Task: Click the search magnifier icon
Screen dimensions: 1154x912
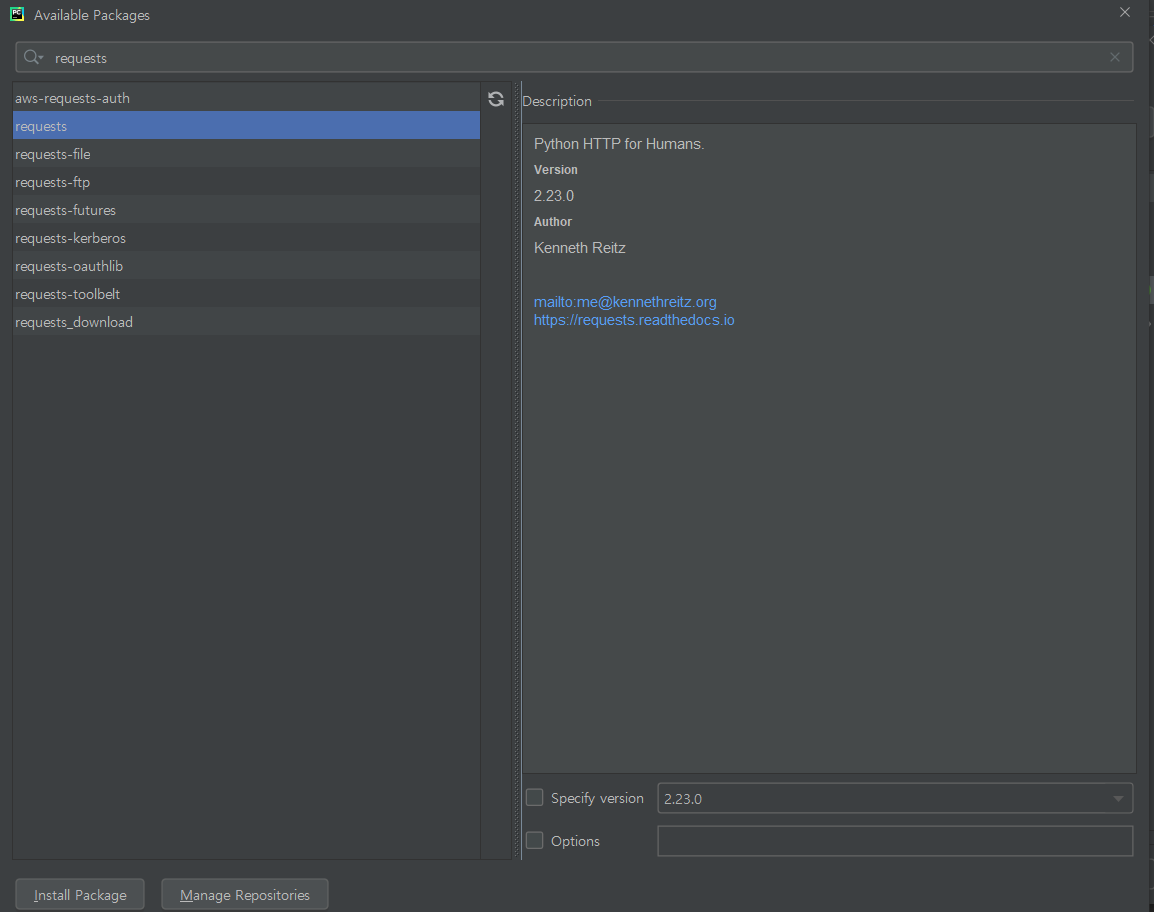Action: coord(32,57)
